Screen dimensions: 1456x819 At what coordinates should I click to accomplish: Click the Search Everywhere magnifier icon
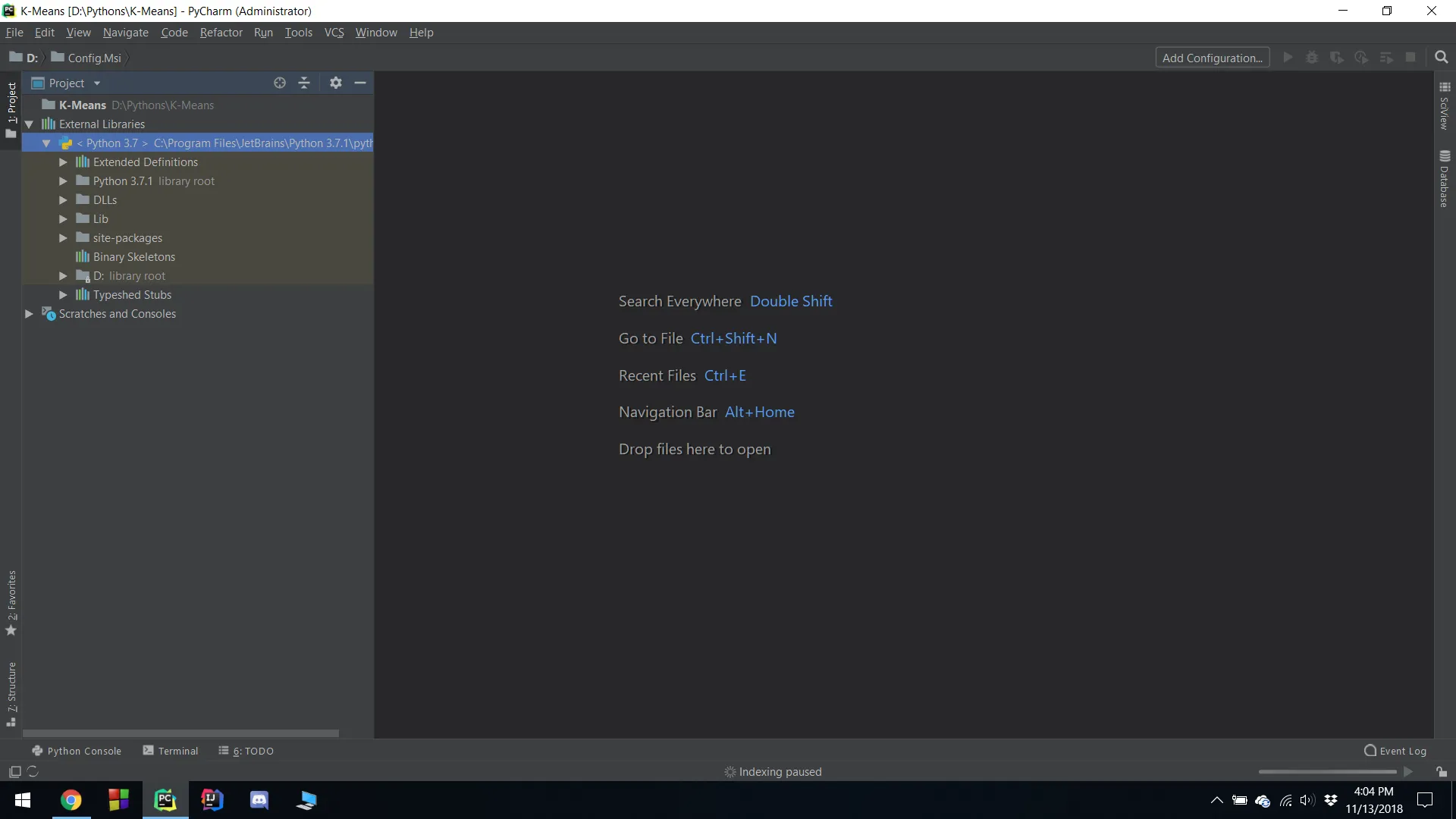(1442, 58)
